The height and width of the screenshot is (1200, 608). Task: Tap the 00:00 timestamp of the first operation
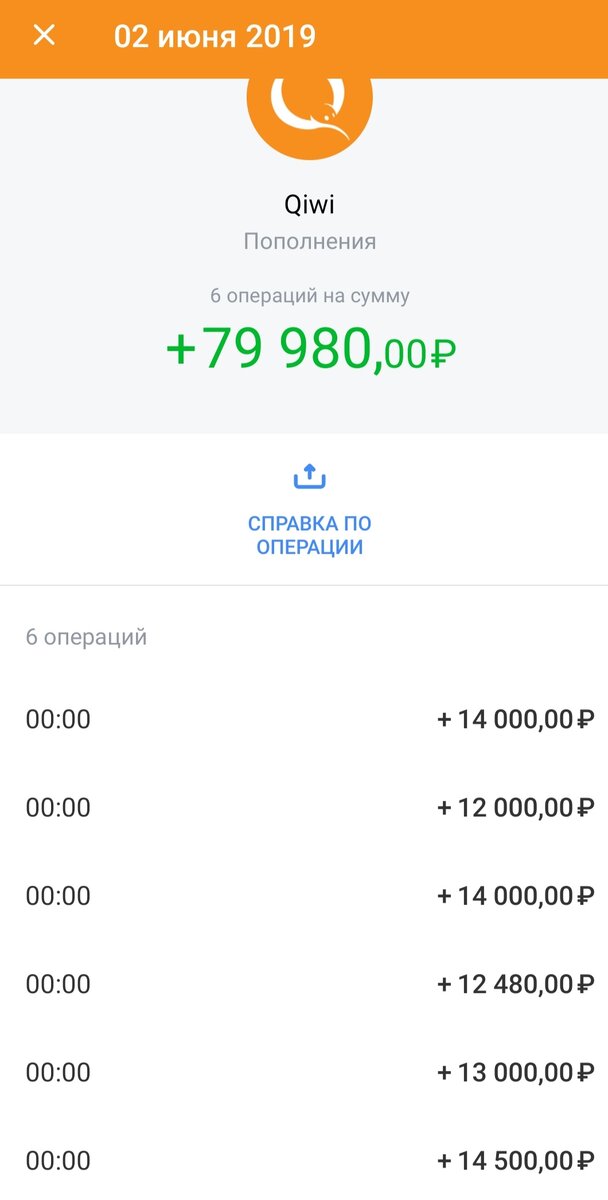pos(58,718)
